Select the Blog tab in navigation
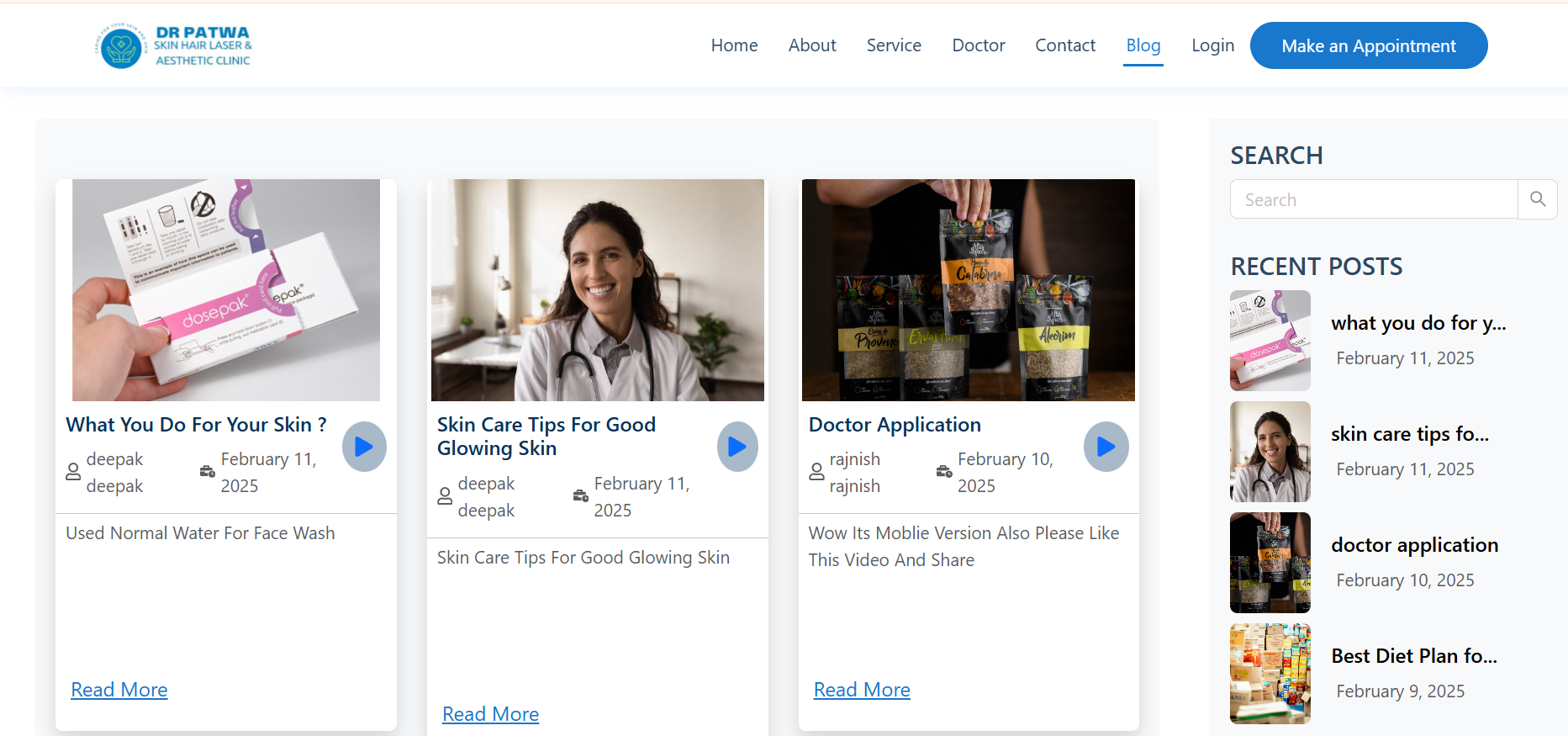Image resolution: width=1568 pixels, height=736 pixels. [x=1143, y=45]
